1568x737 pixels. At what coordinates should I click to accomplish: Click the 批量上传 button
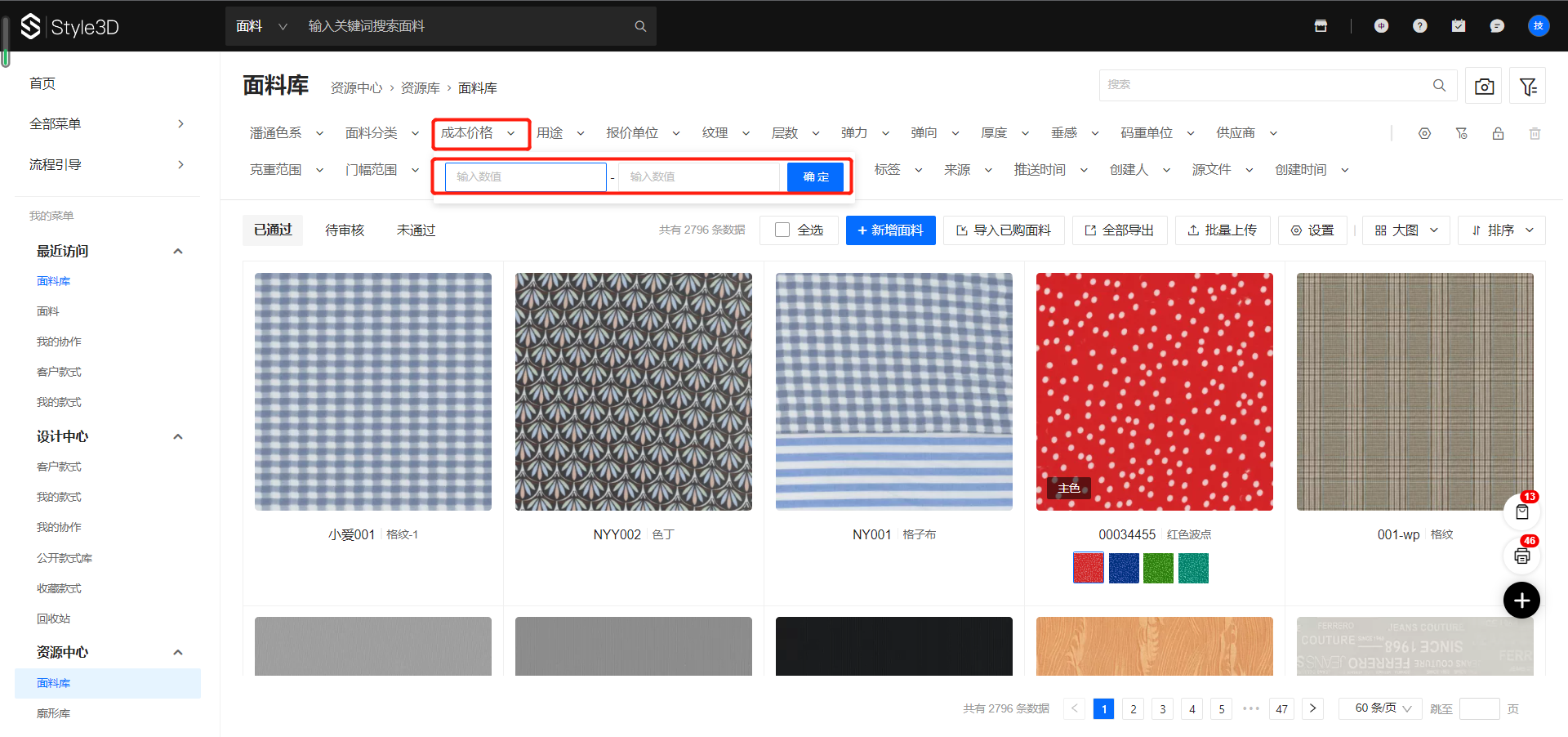(x=1223, y=230)
